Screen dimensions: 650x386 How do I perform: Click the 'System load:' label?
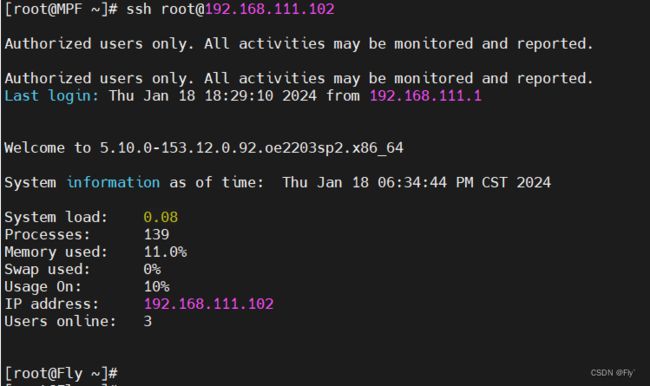pos(56,217)
